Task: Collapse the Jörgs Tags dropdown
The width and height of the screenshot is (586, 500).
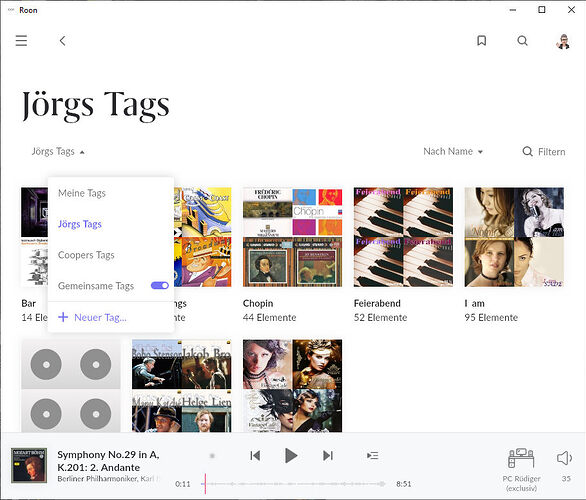Action: pyautogui.click(x=58, y=152)
